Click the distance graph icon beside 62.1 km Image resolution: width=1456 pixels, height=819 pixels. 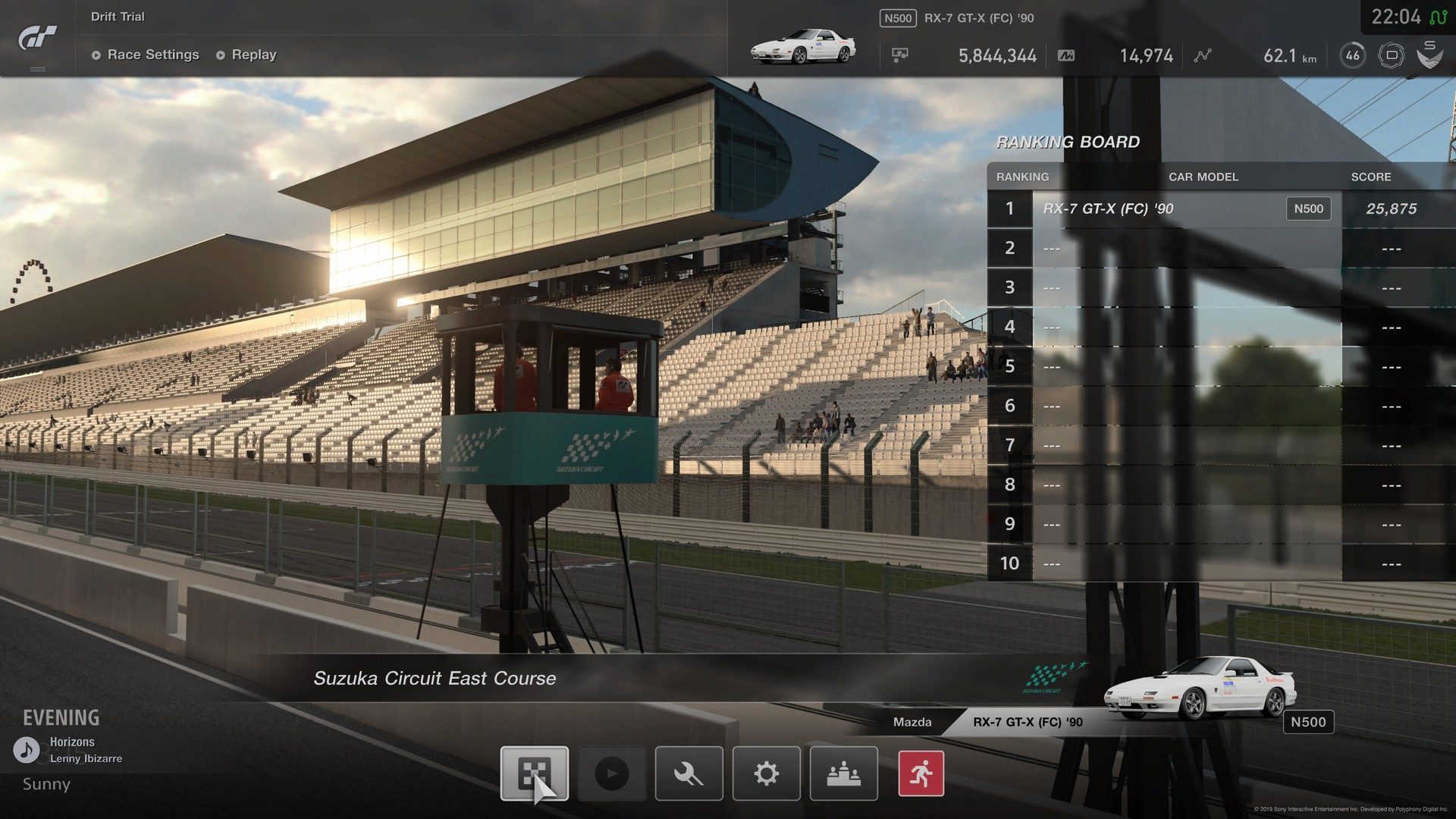[x=1202, y=55]
